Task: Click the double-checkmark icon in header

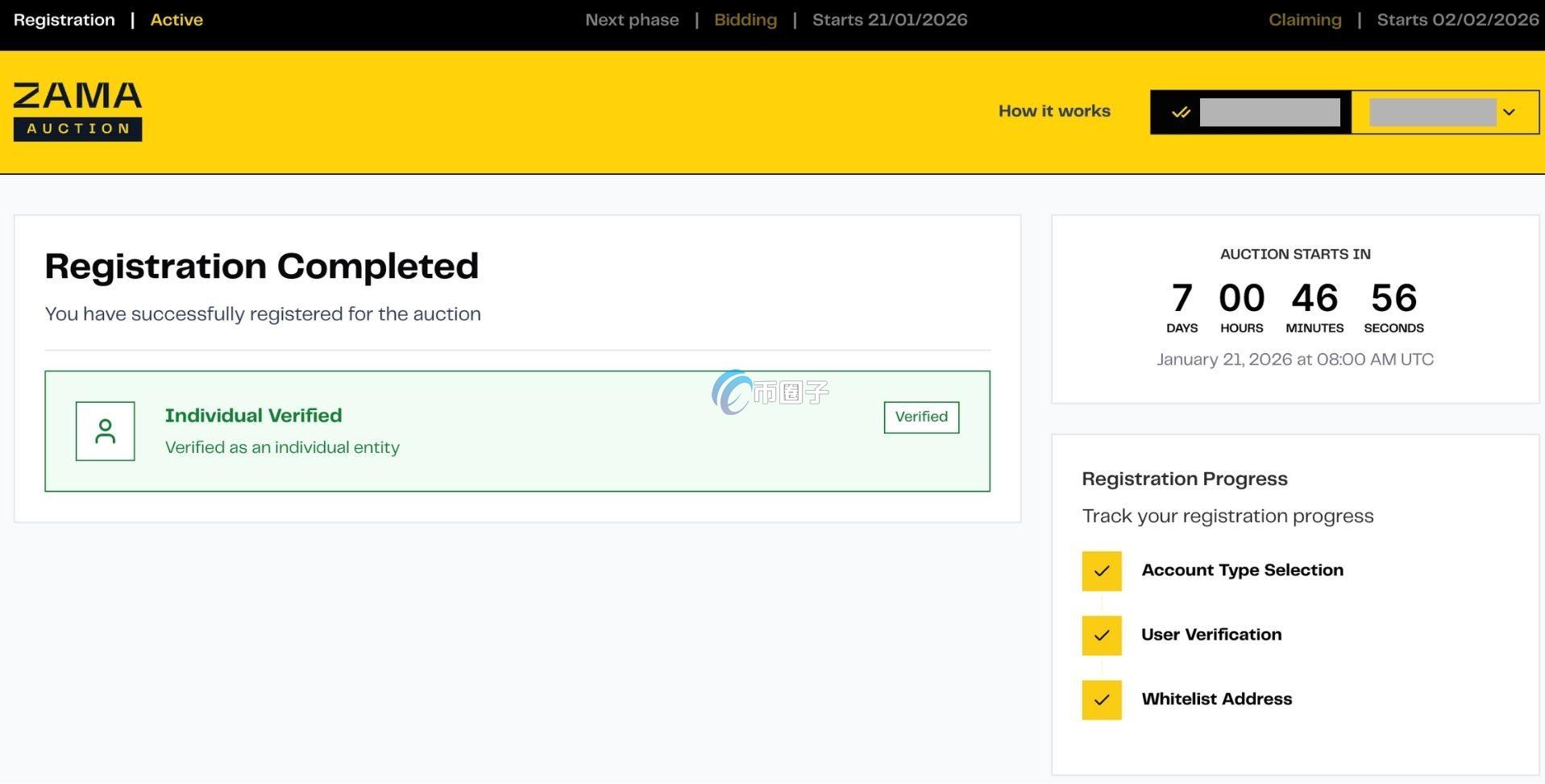Action: pos(1181,112)
